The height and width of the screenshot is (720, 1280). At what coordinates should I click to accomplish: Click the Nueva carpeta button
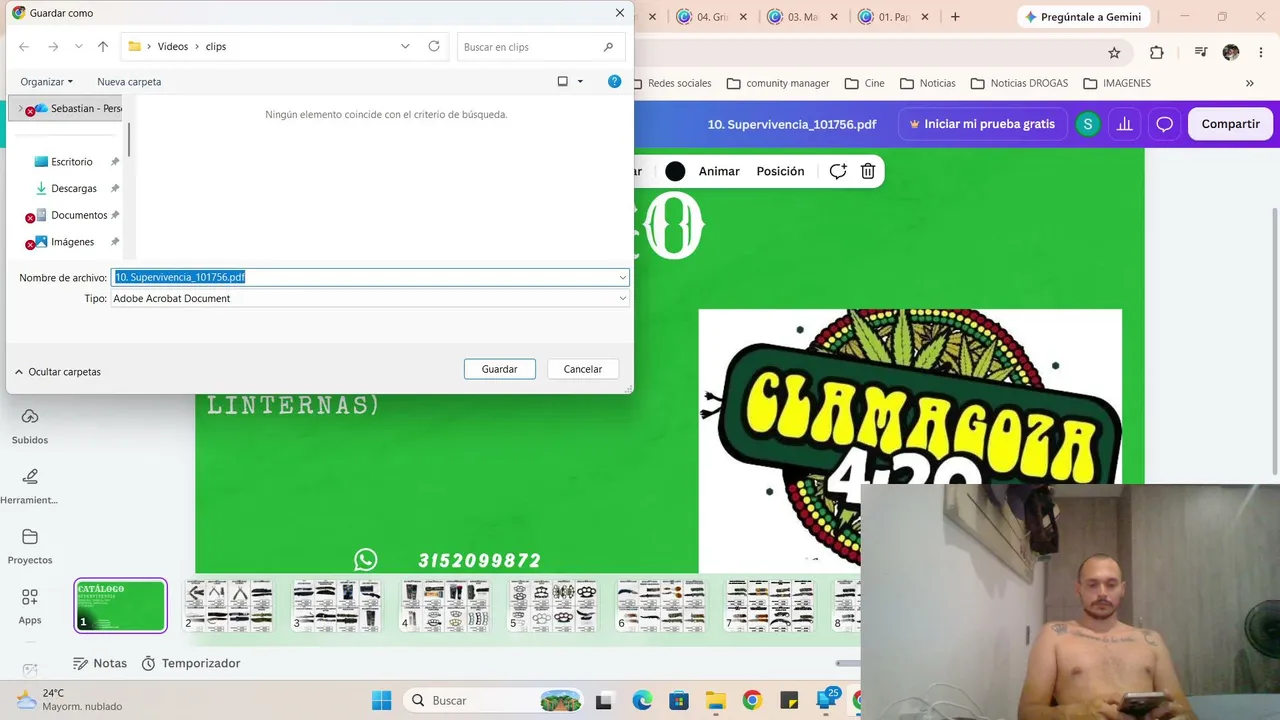(x=129, y=82)
